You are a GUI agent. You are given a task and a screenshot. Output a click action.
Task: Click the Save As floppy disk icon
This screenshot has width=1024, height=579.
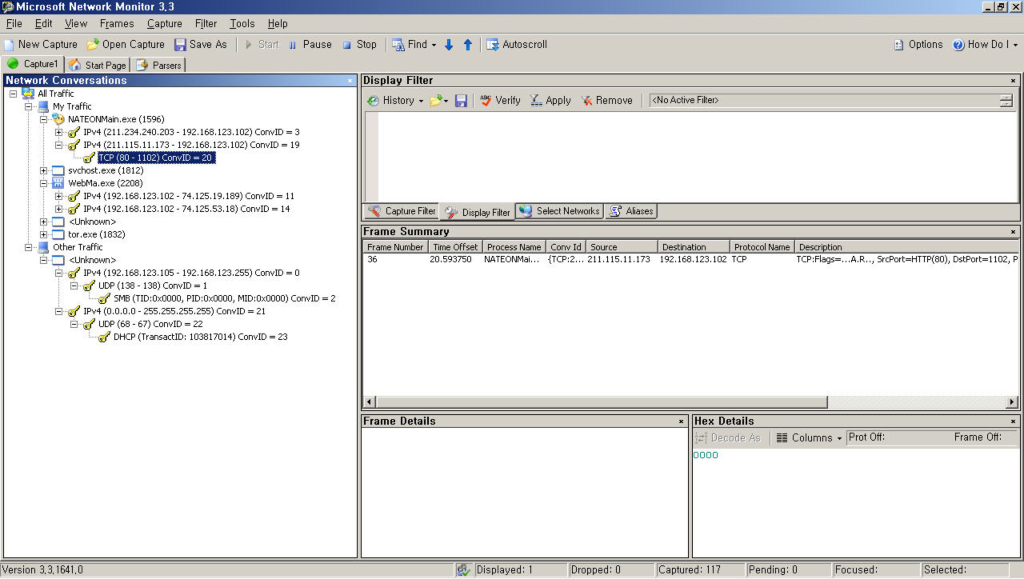[x=180, y=44]
